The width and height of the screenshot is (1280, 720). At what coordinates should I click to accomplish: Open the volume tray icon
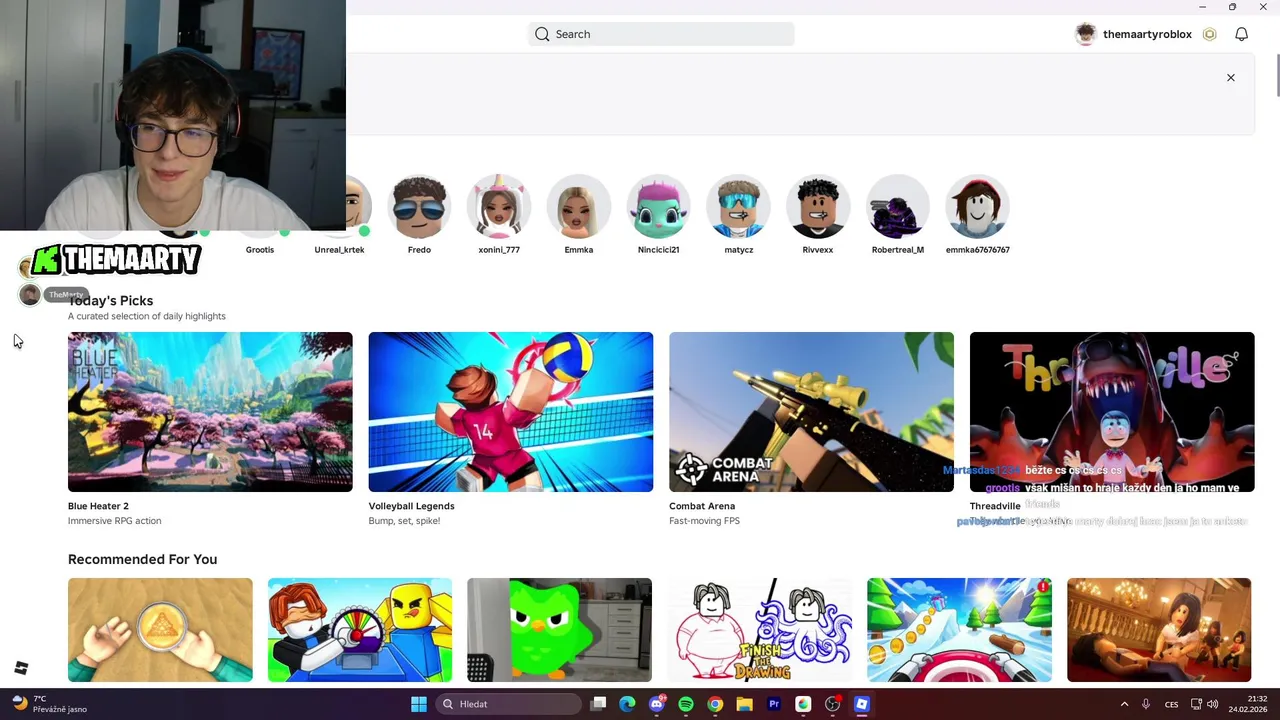[1212, 704]
